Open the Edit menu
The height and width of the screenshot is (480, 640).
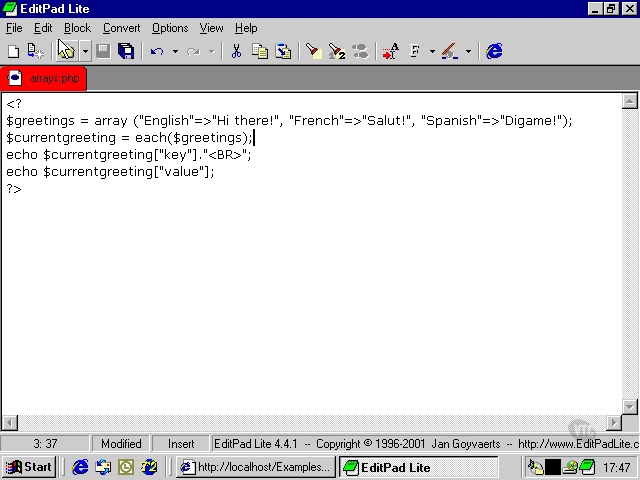[43, 28]
